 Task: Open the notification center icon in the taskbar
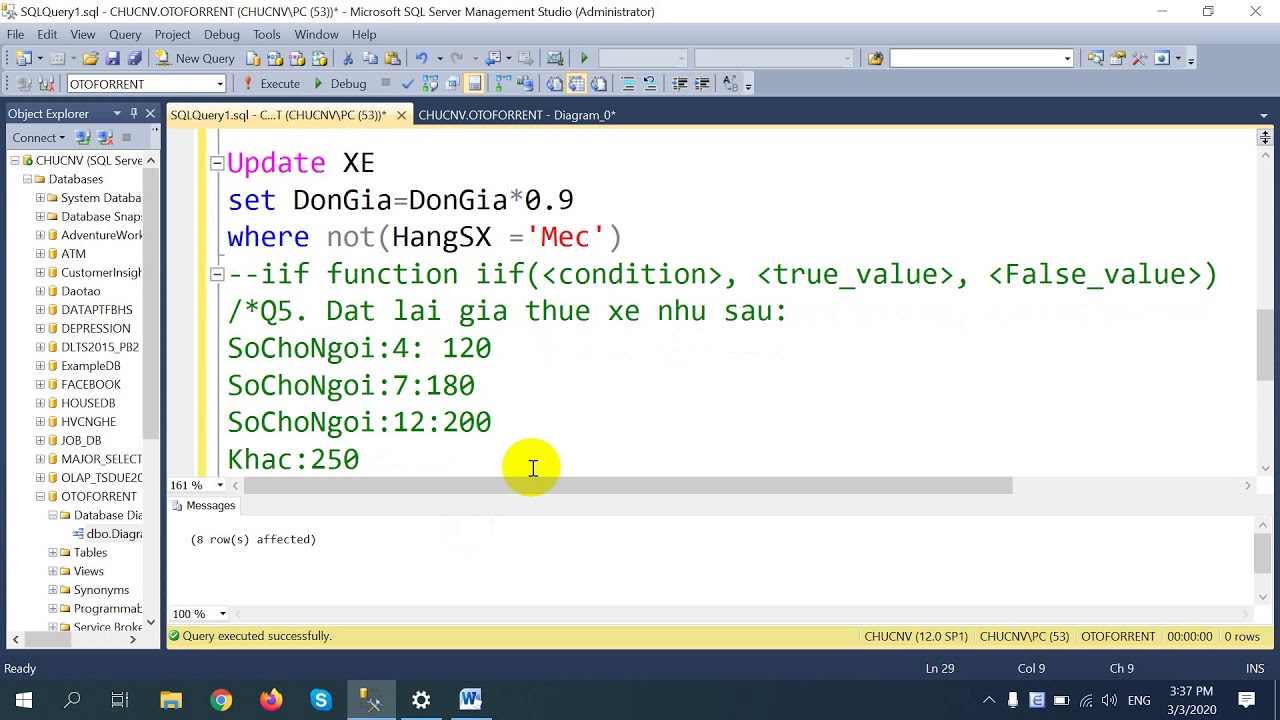tap(1247, 700)
